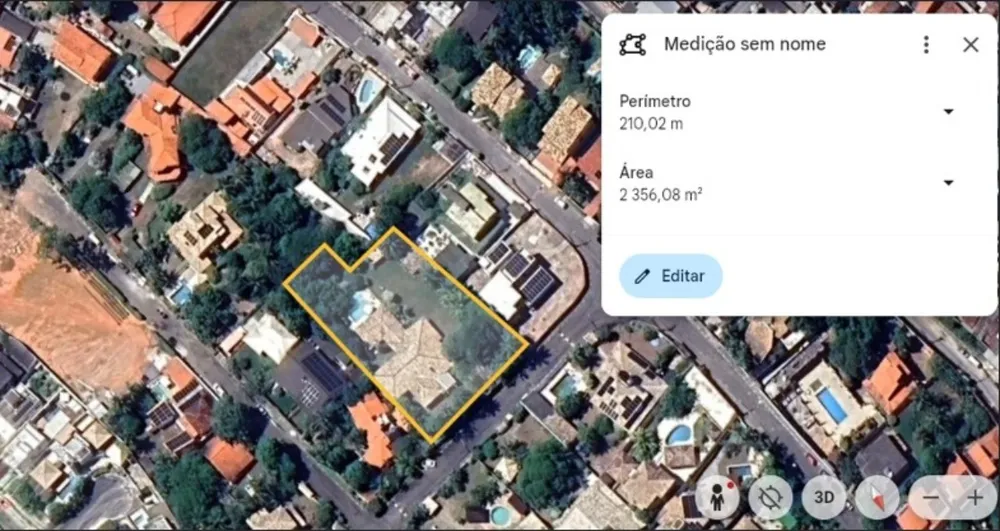The width and height of the screenshot is (1000, 531).
Task: Toggle the 3D view button
Action: (x=824, y=497)
